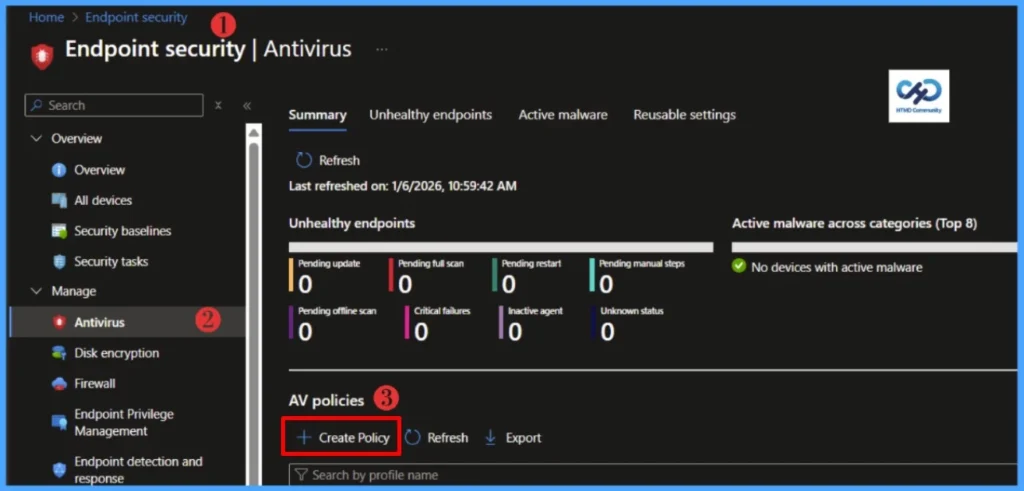Click the Security tasks shield icon

(59, 262)
